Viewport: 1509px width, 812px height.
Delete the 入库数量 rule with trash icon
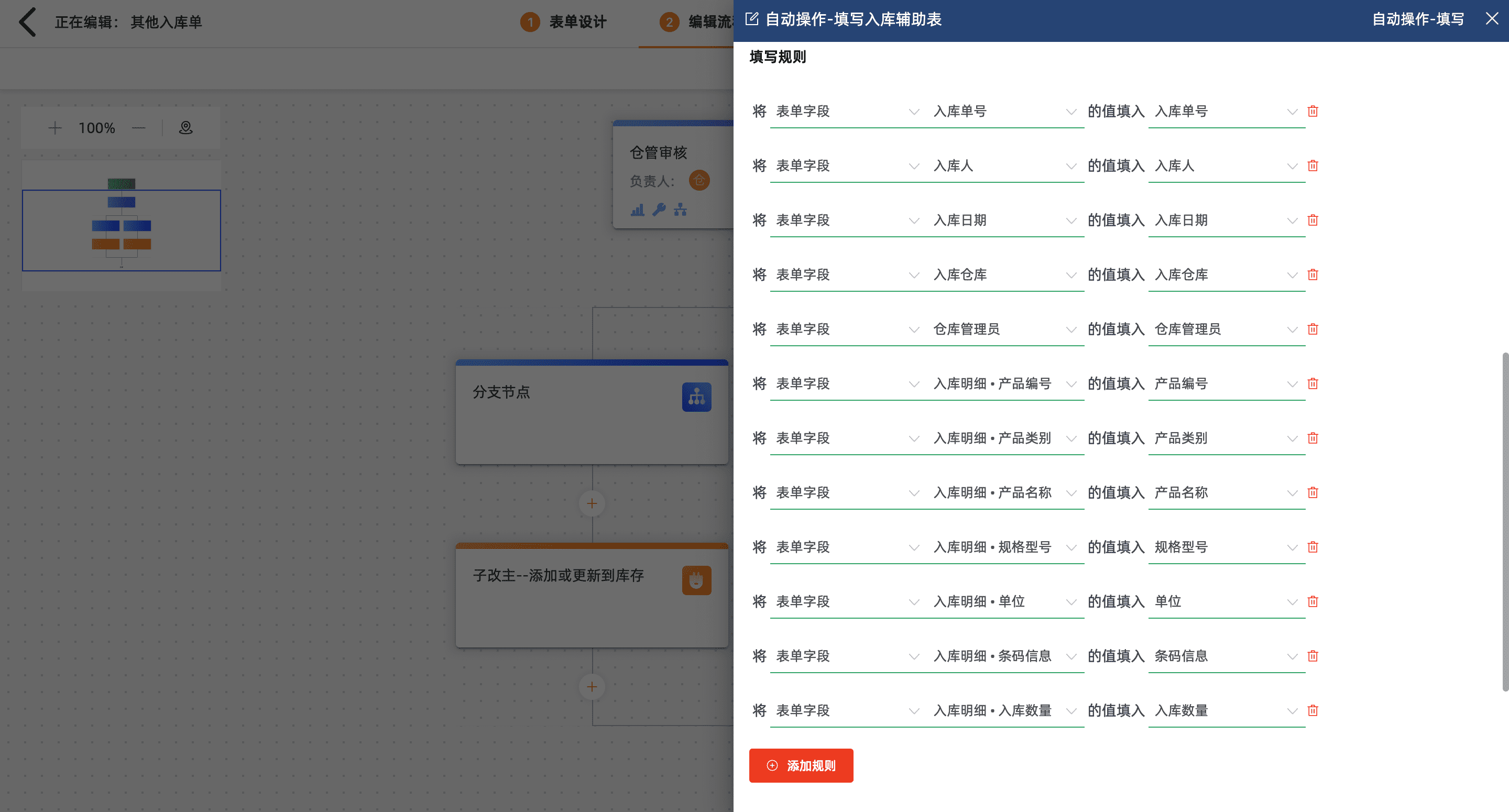click(1313, 711)
